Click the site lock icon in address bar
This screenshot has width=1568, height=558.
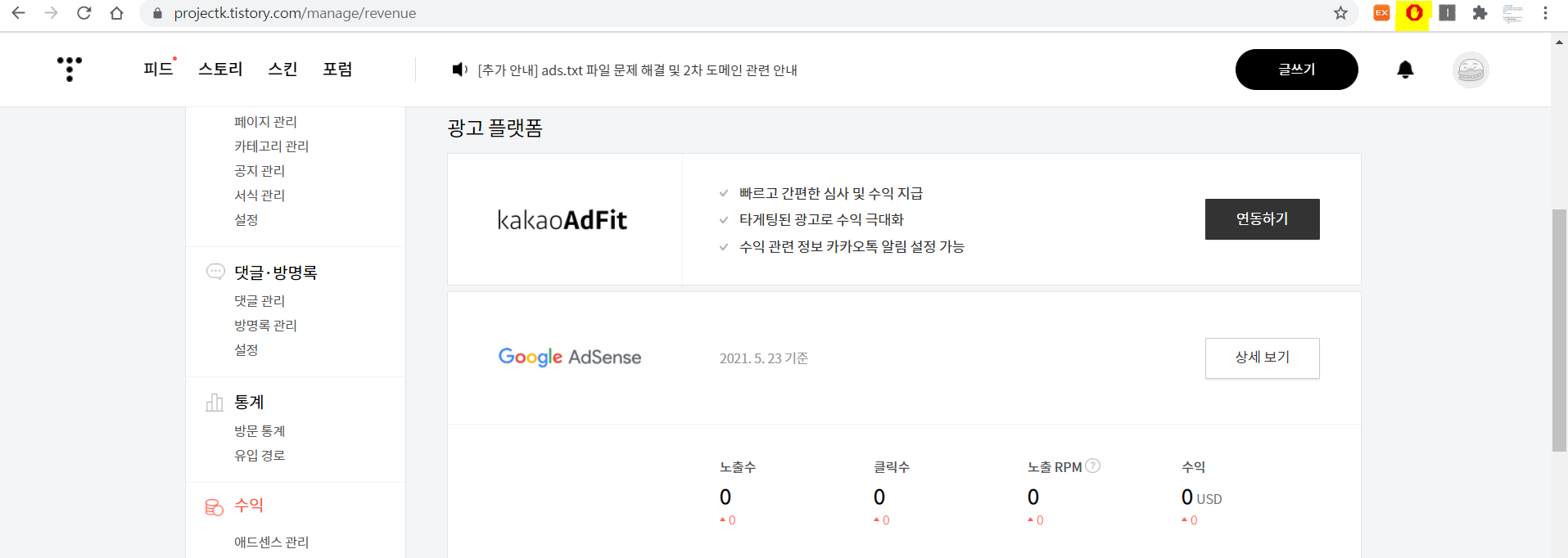[158, 13]
